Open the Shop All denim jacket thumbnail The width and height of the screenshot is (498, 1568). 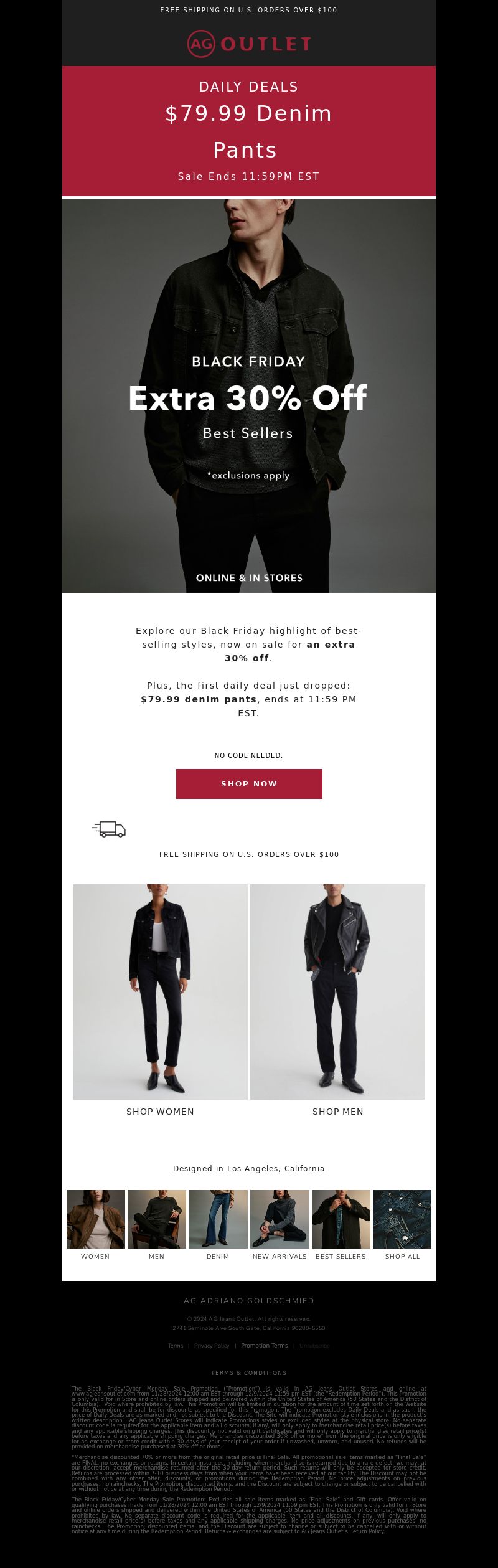(402, 1219)
